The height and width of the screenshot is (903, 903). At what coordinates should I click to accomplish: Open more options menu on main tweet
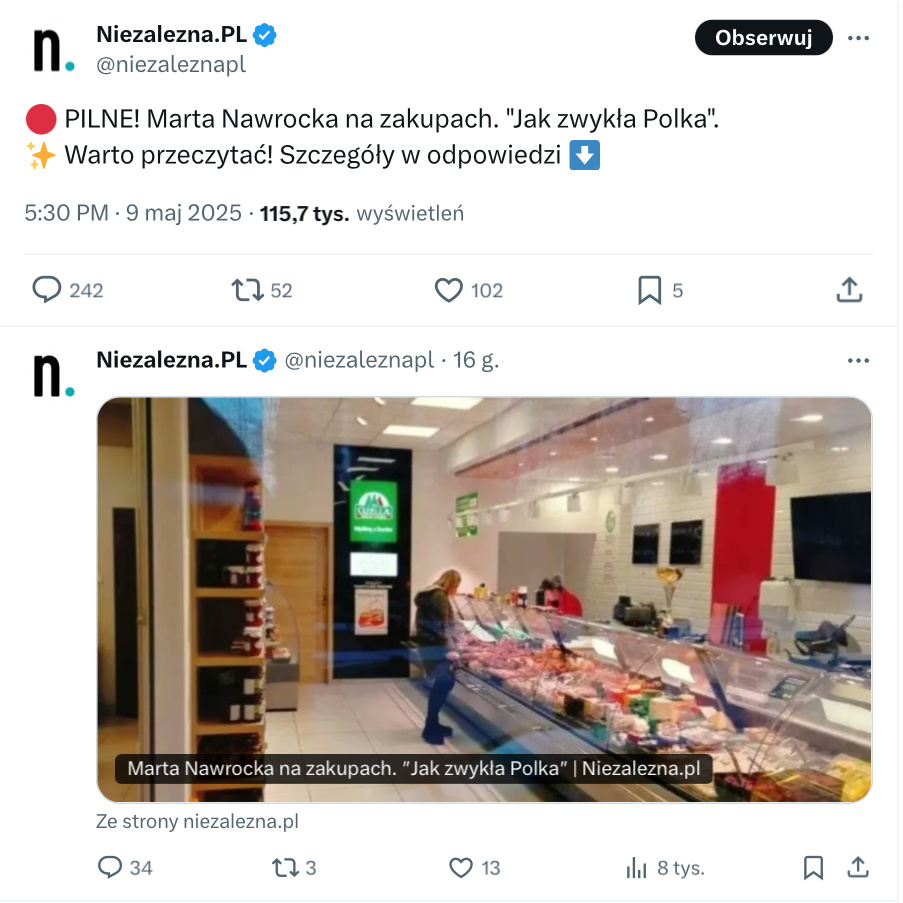(858, 38)
